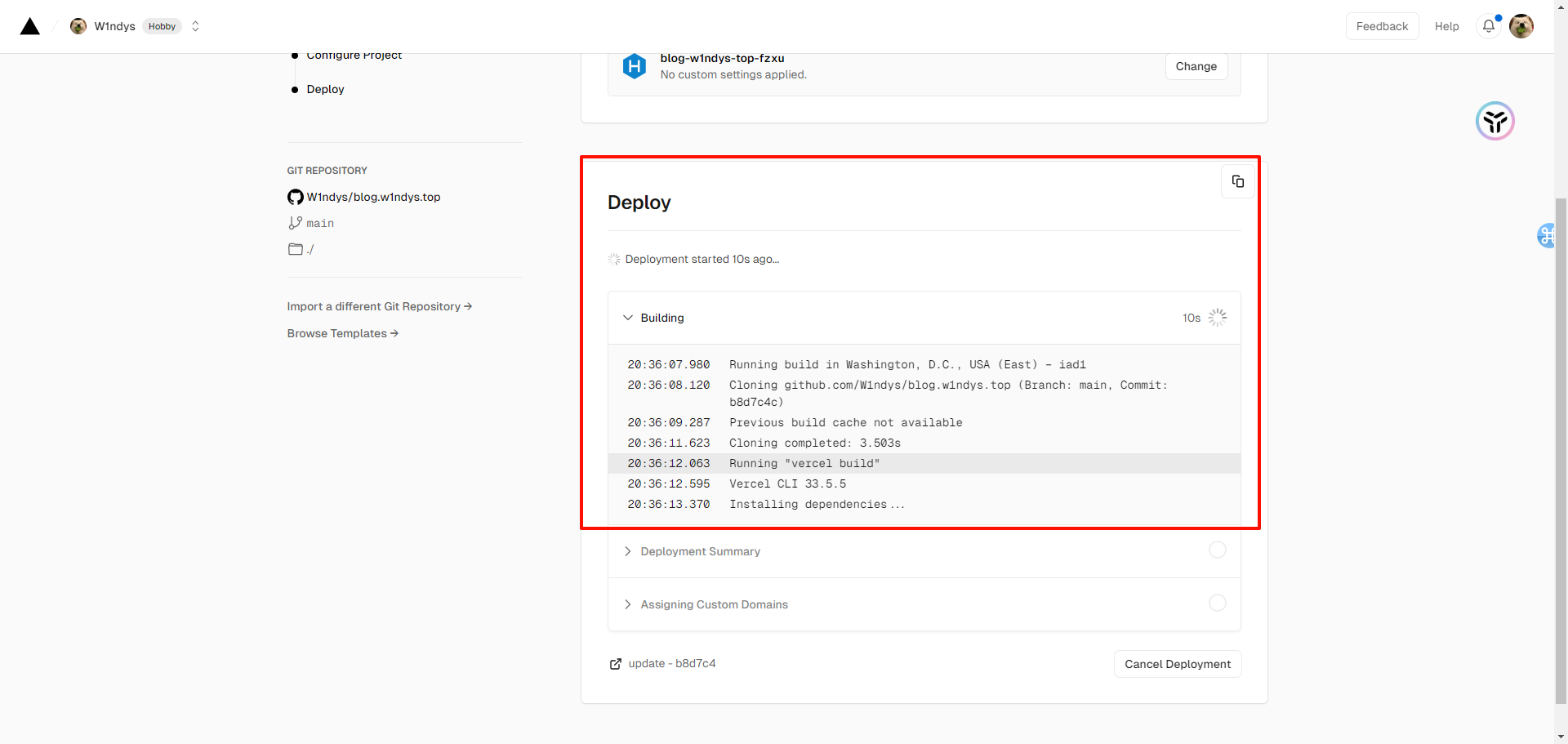Copy the build logs with copy icon
This screenshot has height=744, width=1568.
tap(1237, 181)
